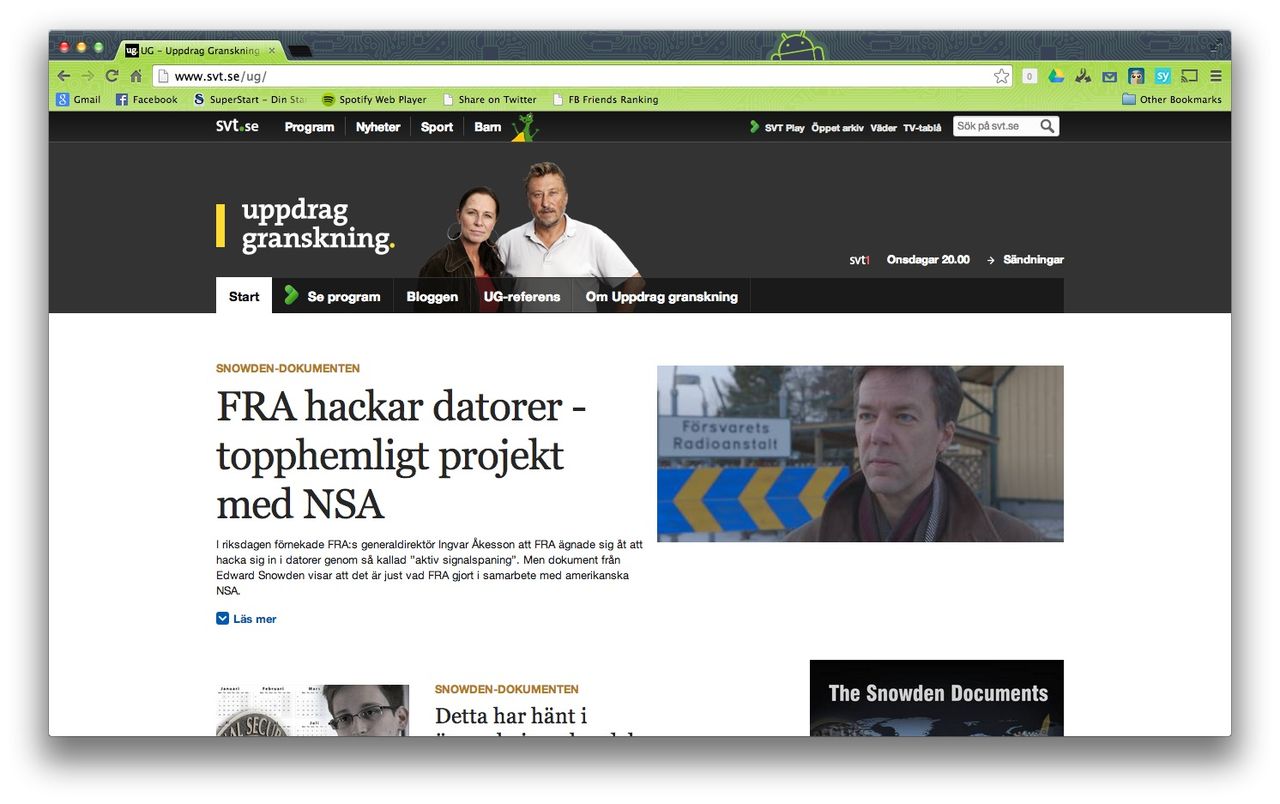The image size is (1280, 804).
Task: Open the mail envelope extension
Action: [x=1109, y=76]
